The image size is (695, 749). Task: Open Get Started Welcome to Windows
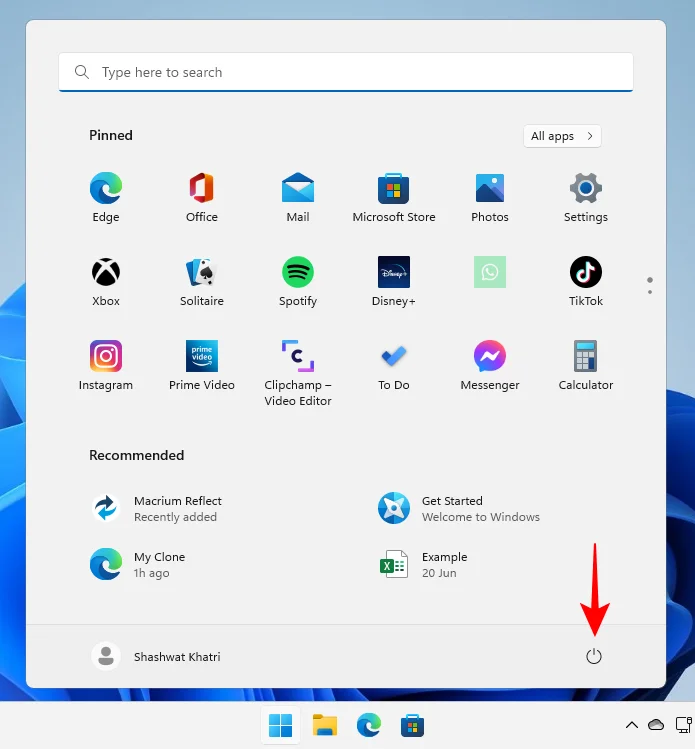(459, 508)
